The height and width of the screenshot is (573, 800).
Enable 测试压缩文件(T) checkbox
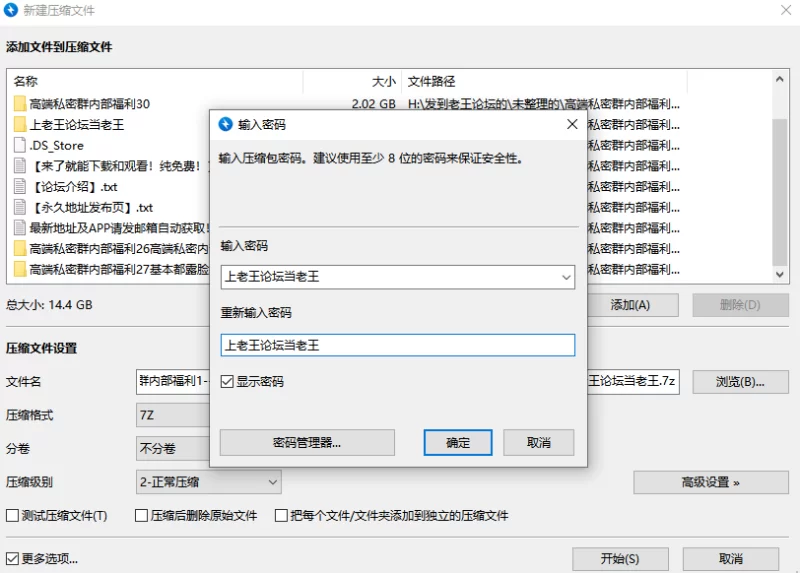coord(12,515)
